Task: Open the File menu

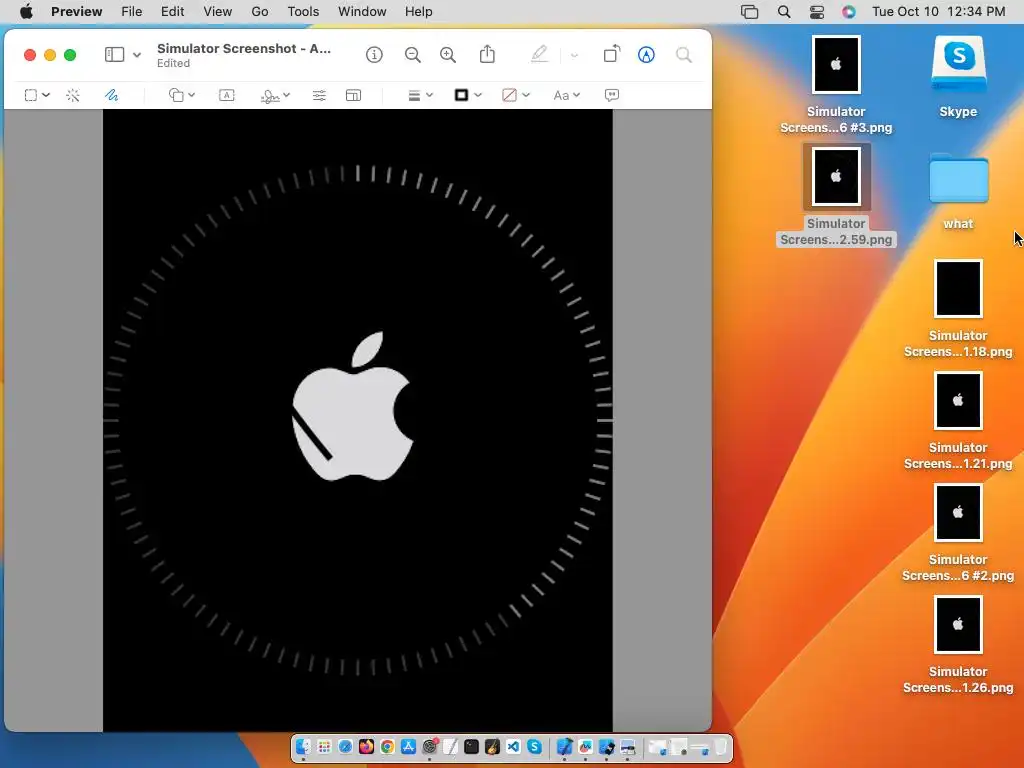Action: (x=131, y=12)
